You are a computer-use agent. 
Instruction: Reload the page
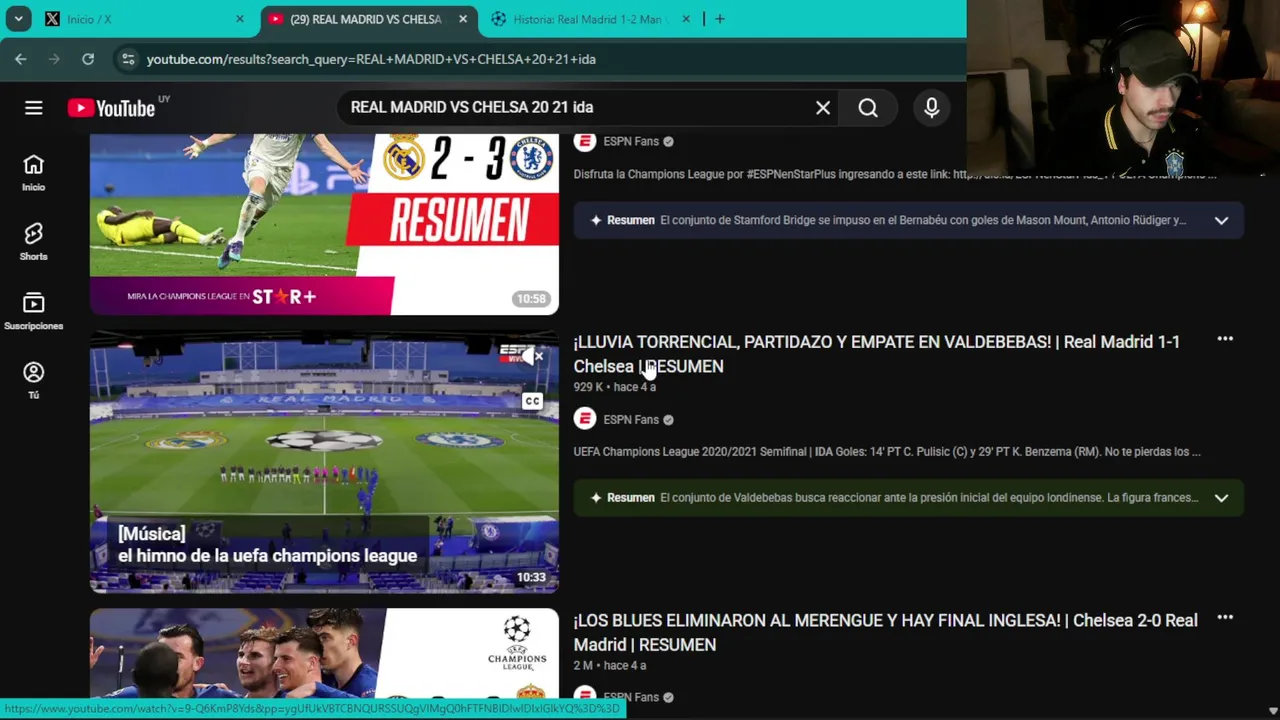tap(88, 59)
